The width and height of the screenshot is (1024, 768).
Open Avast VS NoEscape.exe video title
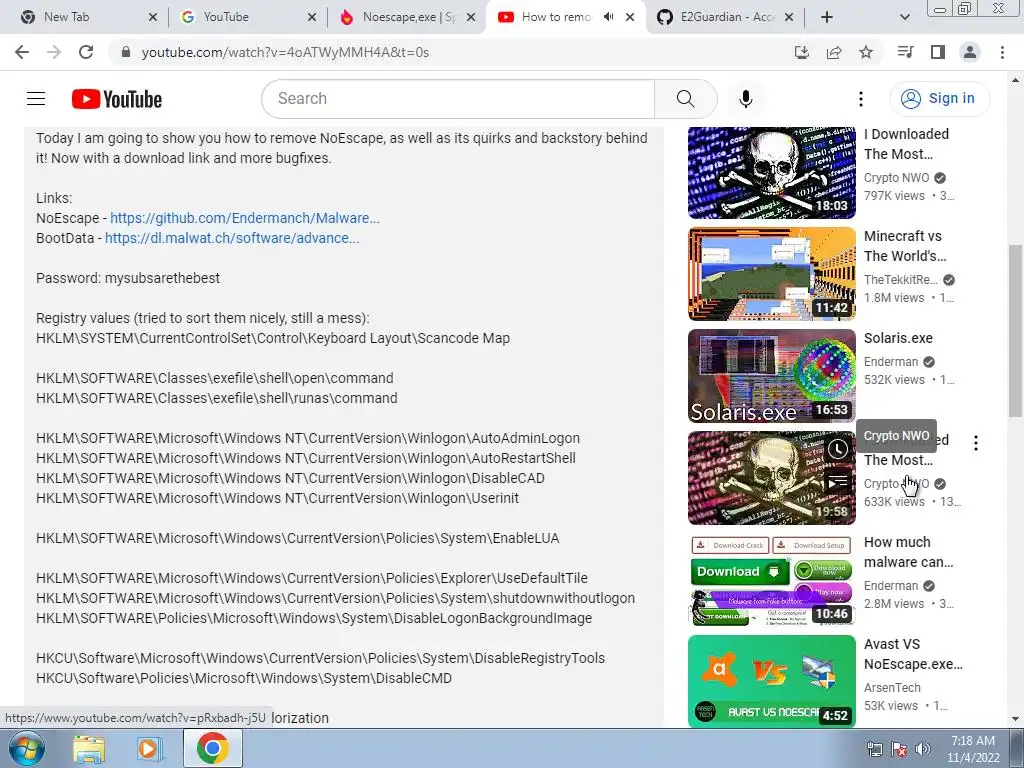[x=913, y=654]
